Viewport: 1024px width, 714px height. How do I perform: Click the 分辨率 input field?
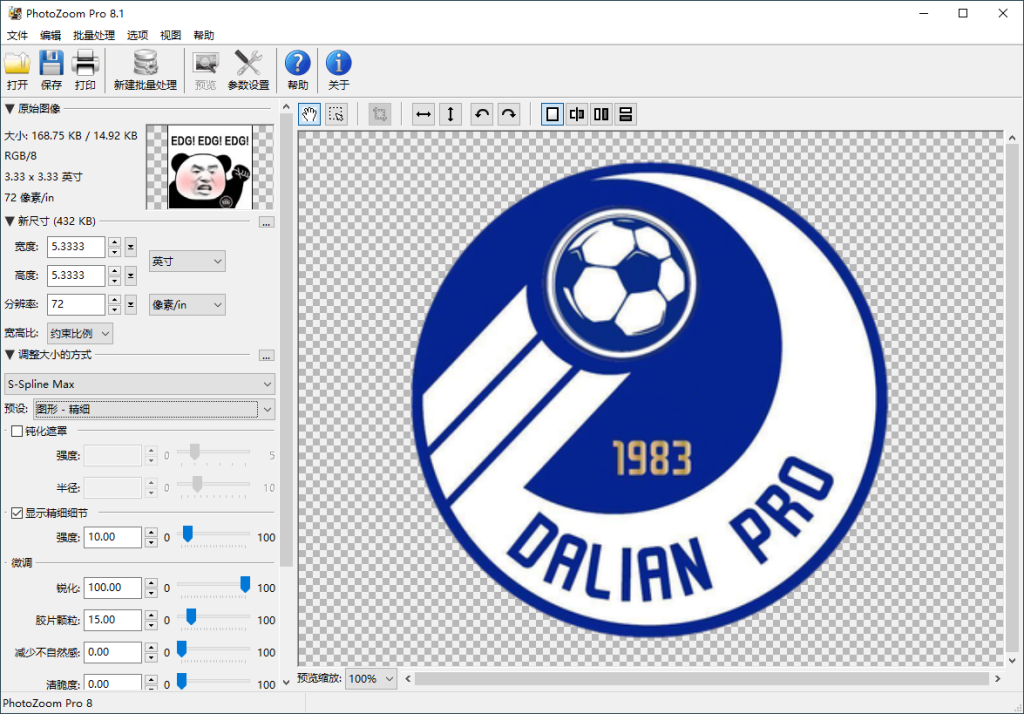pyautogui.click(x=76, y=304)
